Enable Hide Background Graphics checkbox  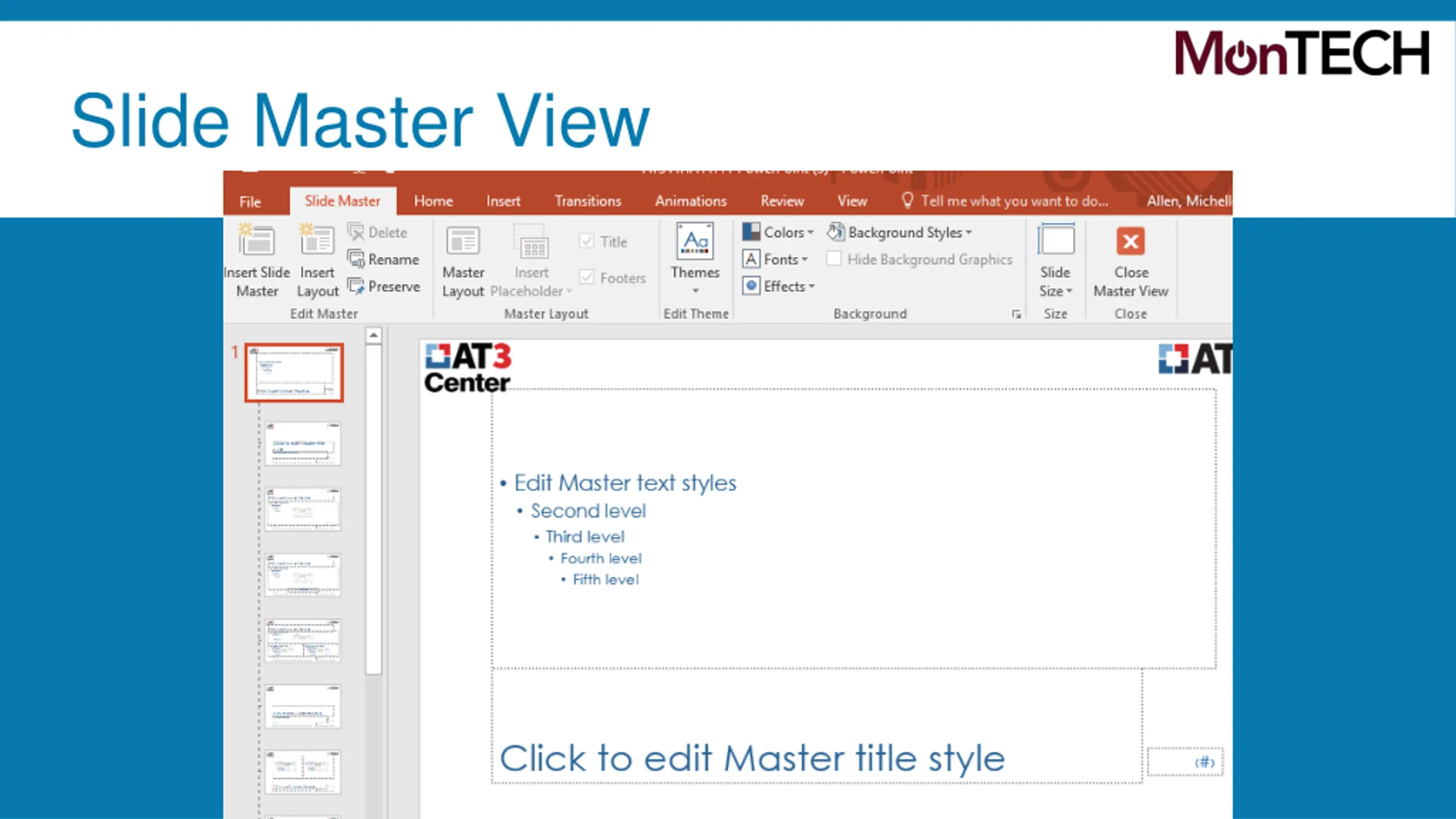(x=834, y=259)
